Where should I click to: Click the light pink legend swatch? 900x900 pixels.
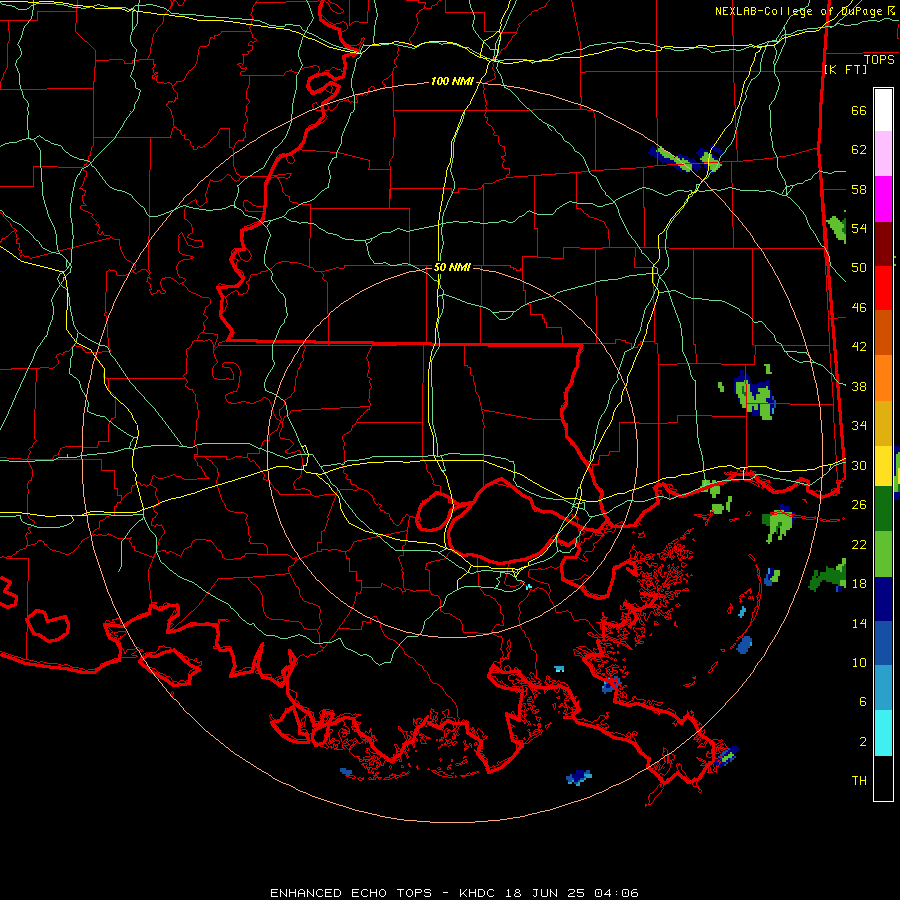pos(883,154)
